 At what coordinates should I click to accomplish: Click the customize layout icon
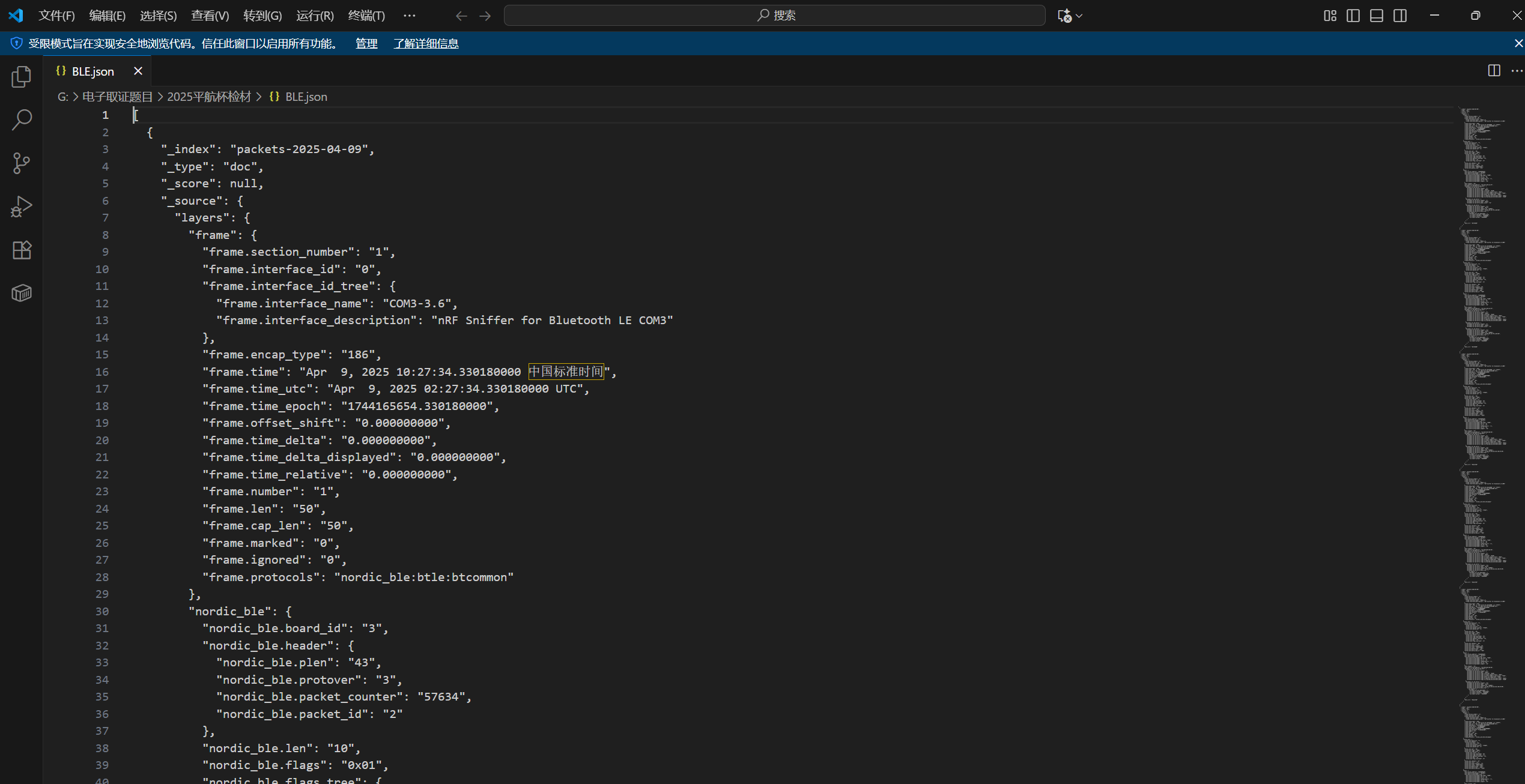click(x=1330, y=16)
